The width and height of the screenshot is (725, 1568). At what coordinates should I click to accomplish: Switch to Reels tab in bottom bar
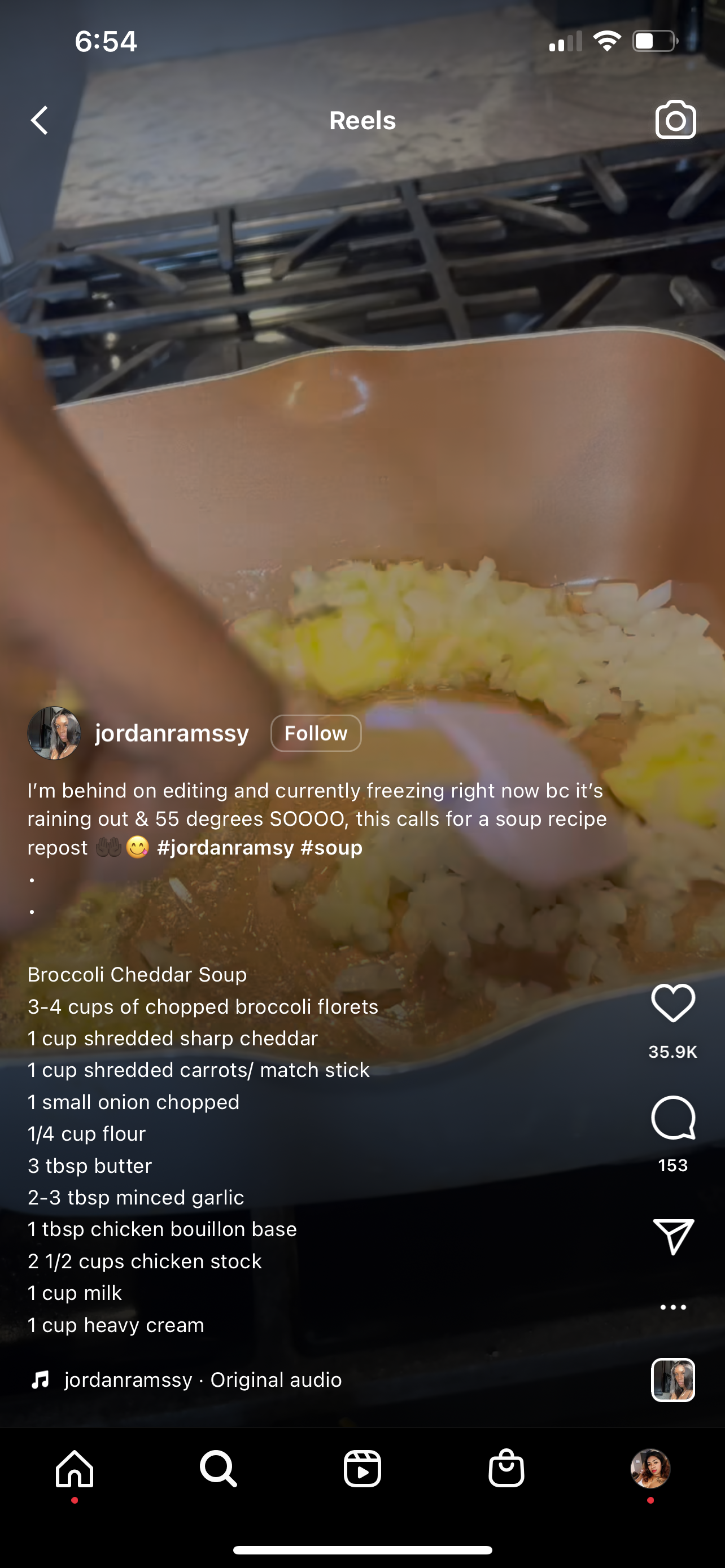pyautogui.click(x=362, y=1468)
